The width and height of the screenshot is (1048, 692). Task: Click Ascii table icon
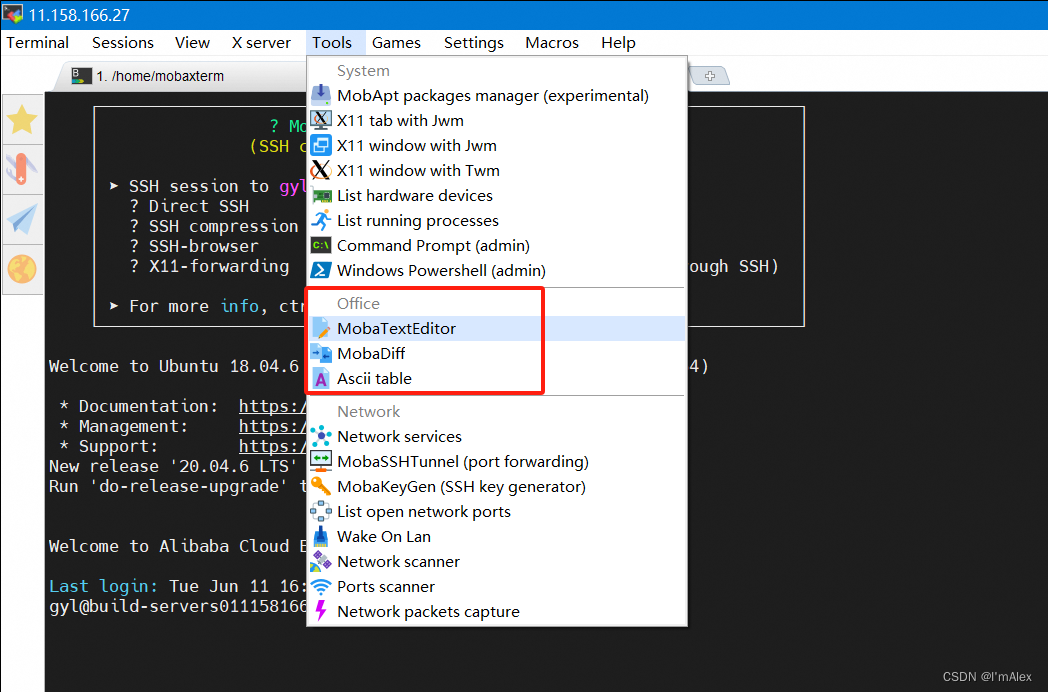coord(321,378)
